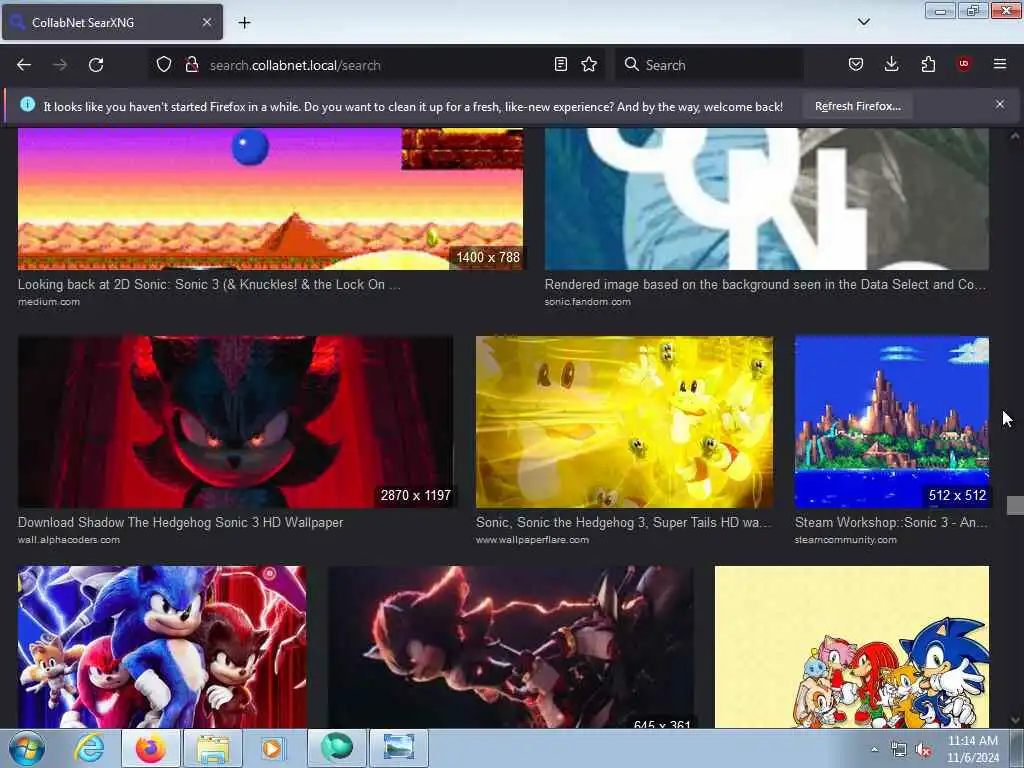1024x768 pixels.
Task: Click 'Download Shadow The Hedgehog Sonic 3' title
Action: [180, 522]
